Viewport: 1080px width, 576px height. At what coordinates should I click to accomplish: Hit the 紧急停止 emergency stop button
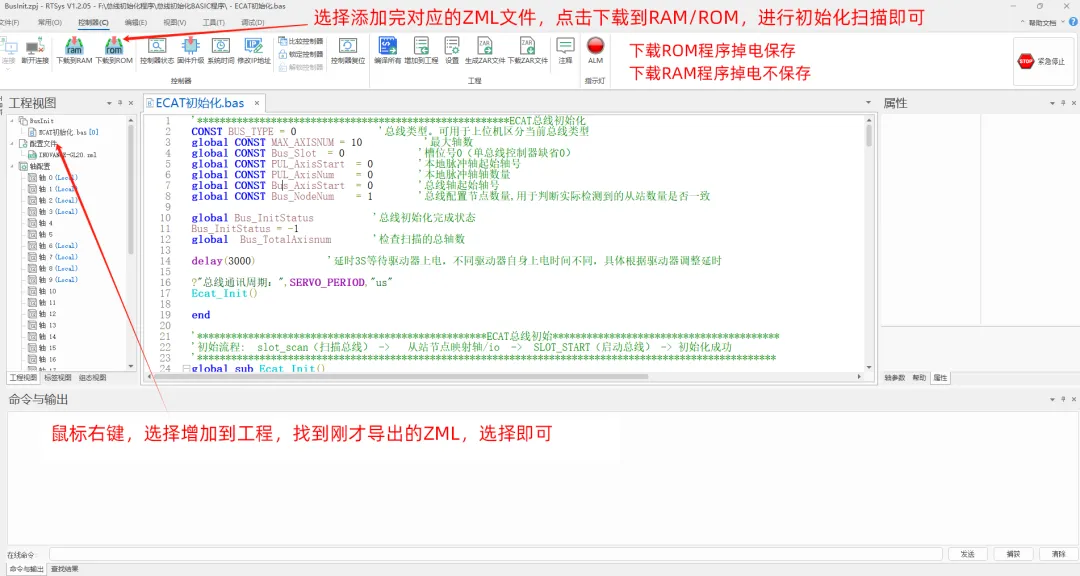click(1041, 61)
